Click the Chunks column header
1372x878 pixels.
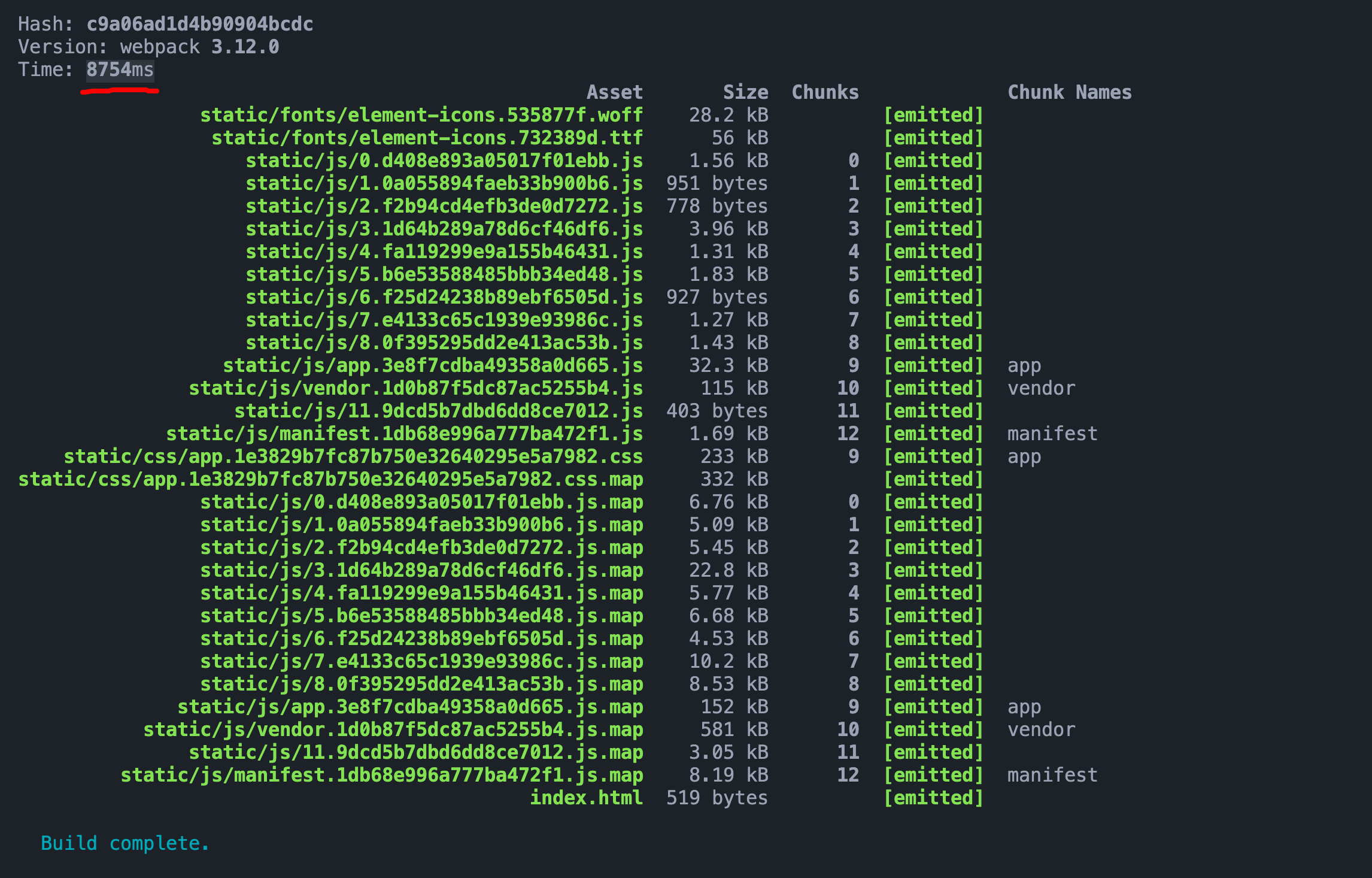(825, 93)
